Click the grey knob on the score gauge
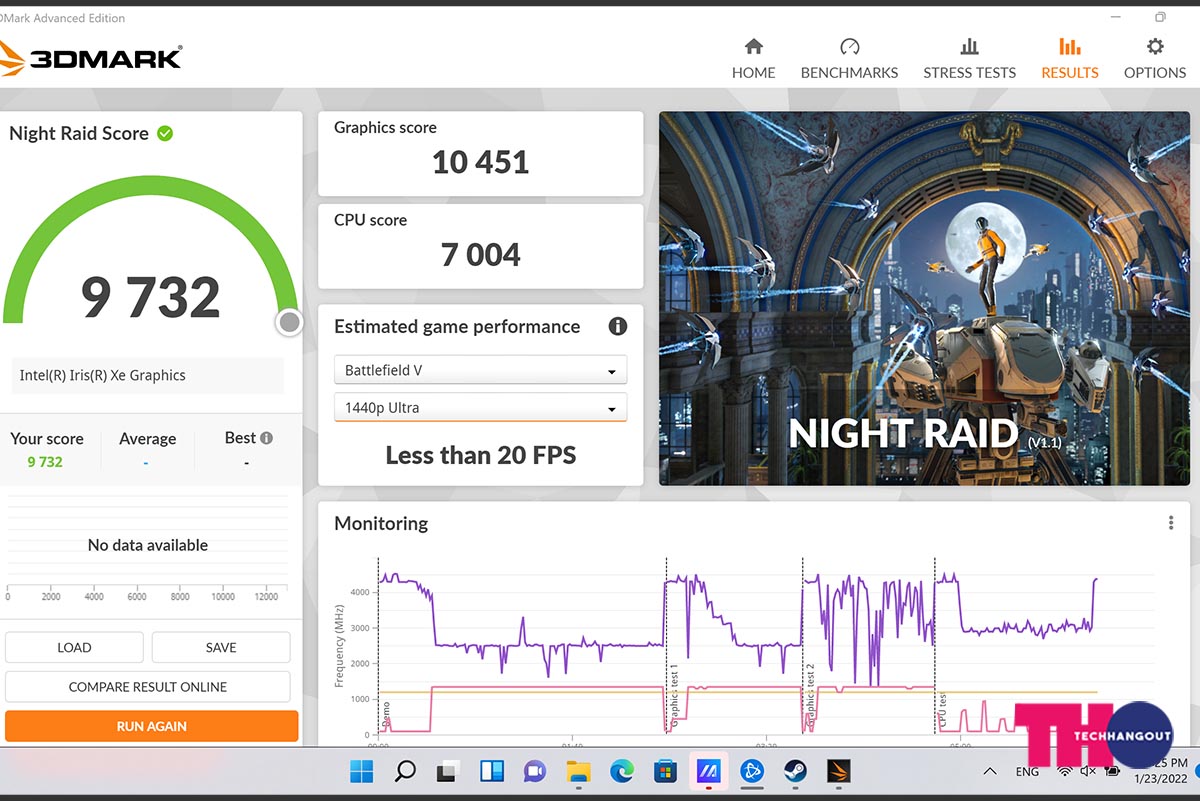 [x=289, y=322]
